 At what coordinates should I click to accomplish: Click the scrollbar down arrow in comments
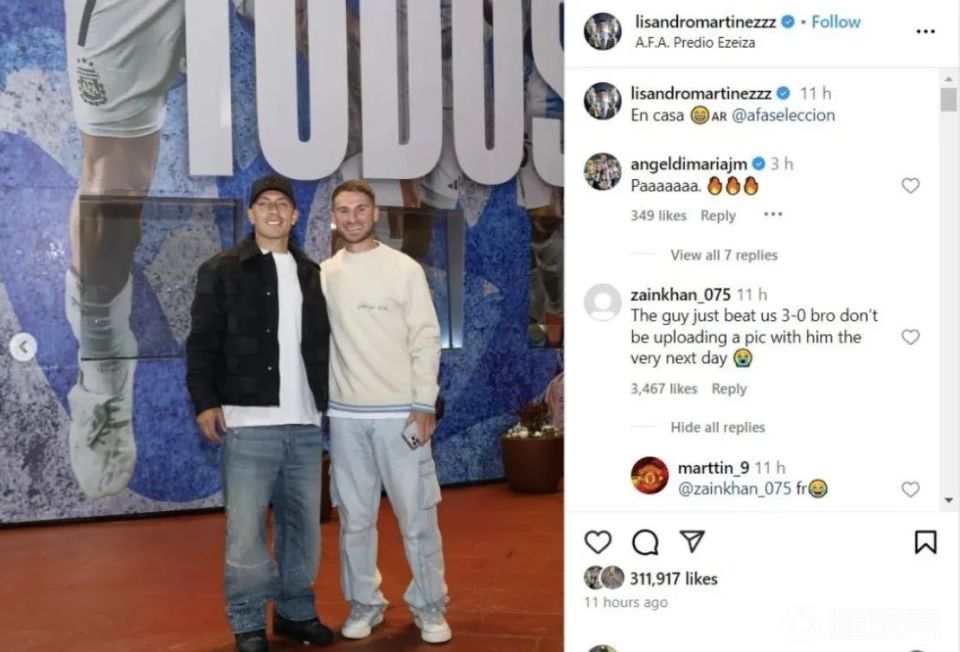coord(949,500)
